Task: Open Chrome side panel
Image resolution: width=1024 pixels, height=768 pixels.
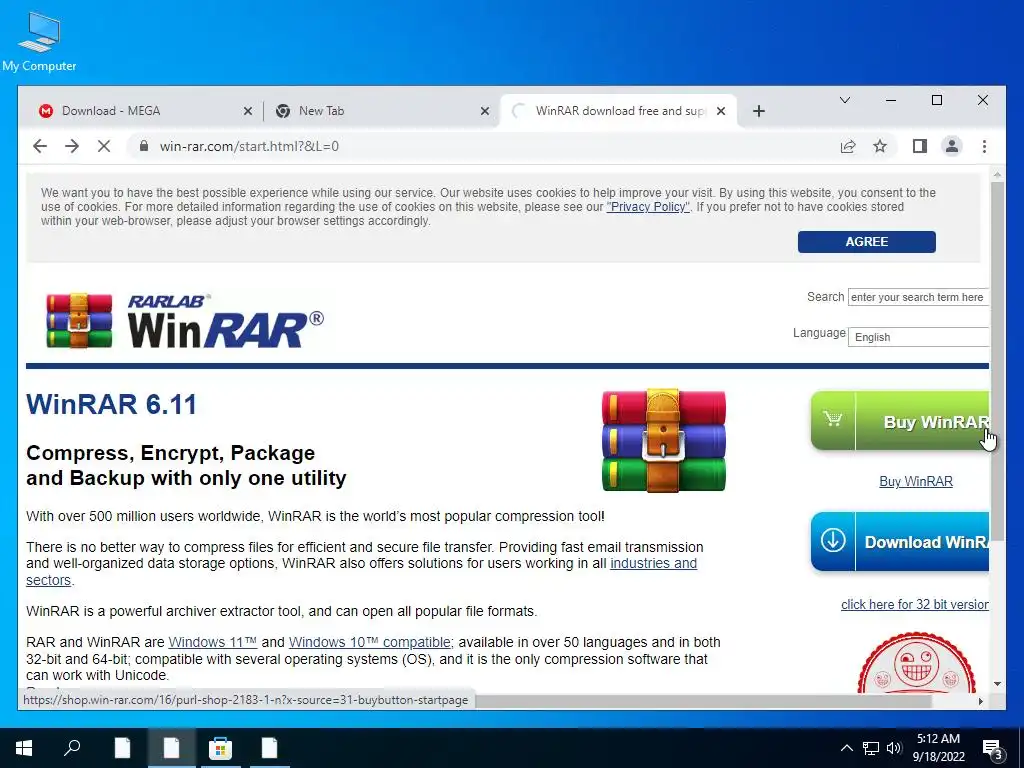Action: point(920,146)
